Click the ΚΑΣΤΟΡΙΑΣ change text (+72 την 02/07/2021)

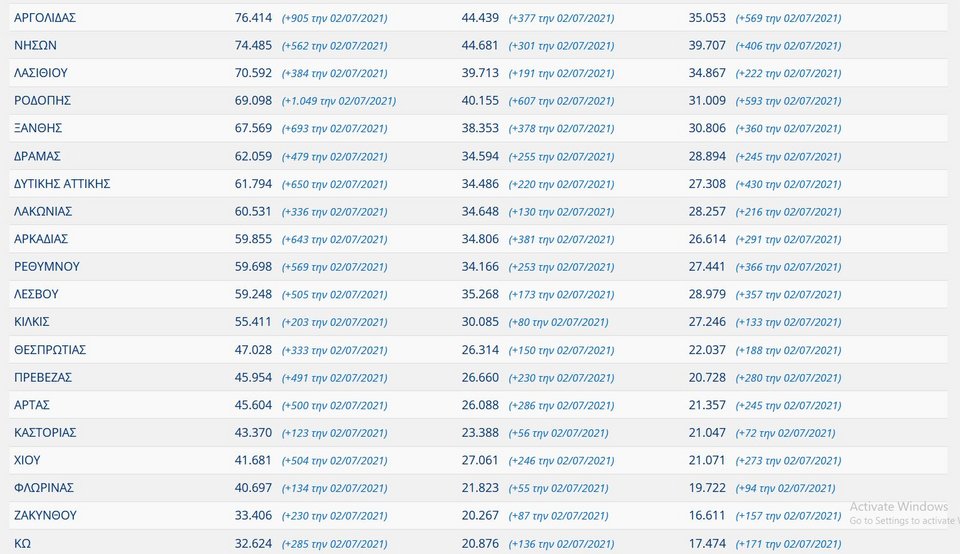point(786,433)
